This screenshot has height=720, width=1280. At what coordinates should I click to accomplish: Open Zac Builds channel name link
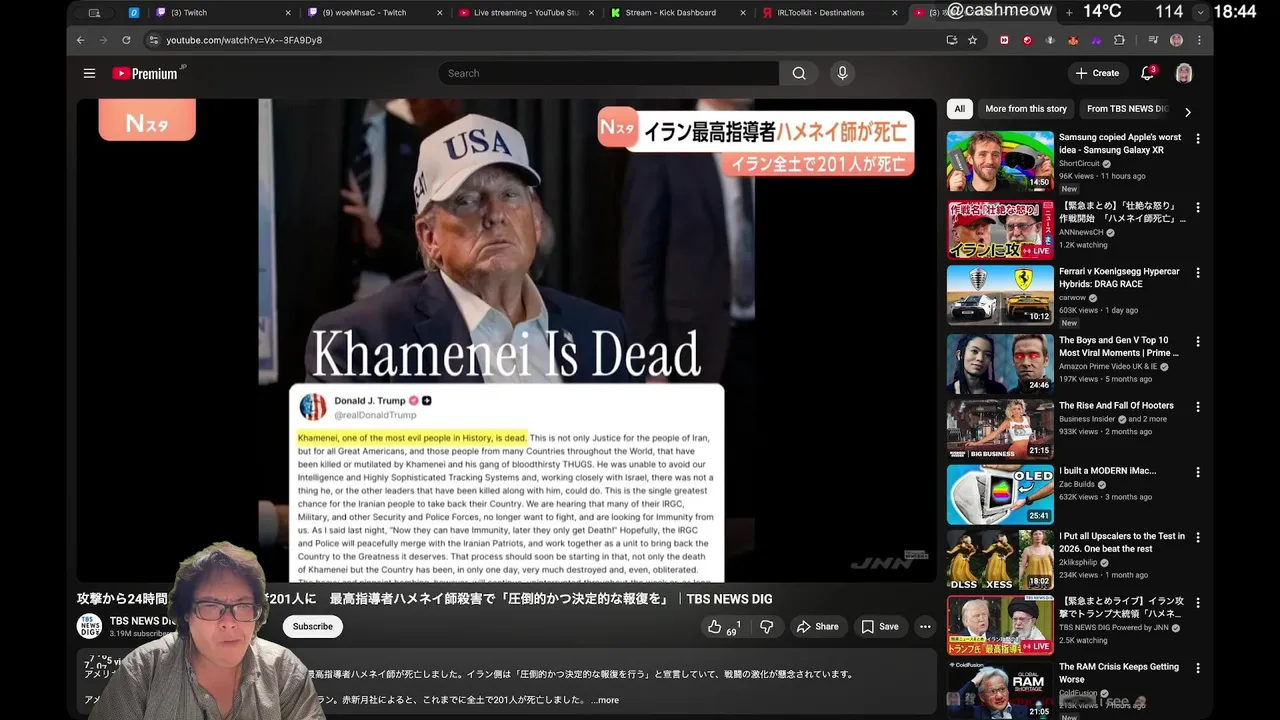(x=1079, y=484)
